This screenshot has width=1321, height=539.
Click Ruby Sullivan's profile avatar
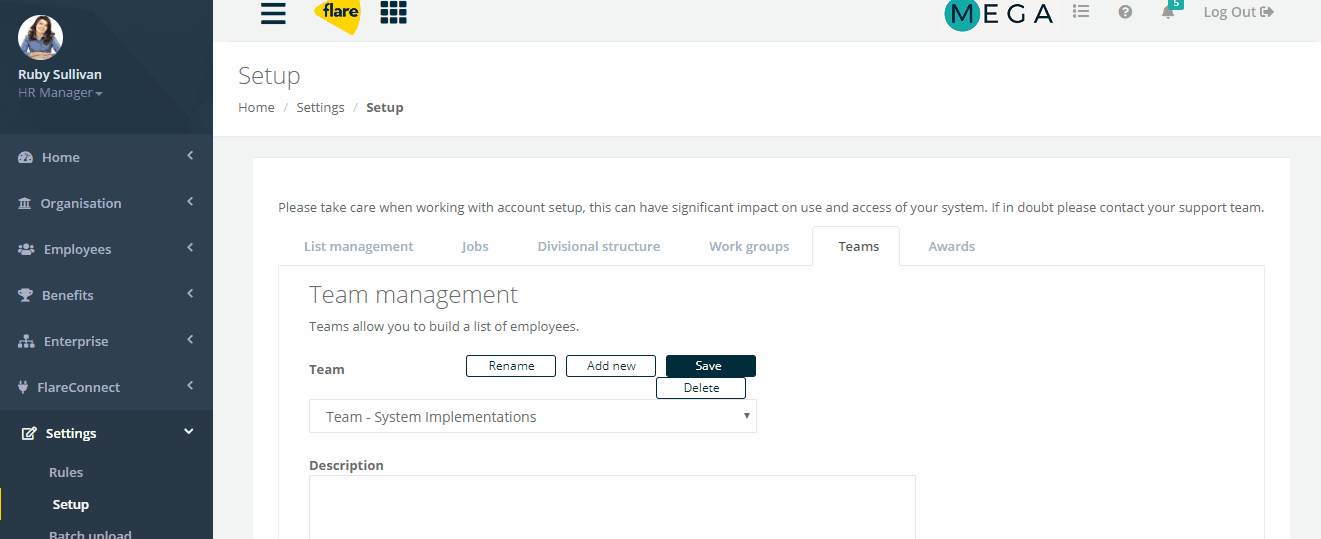41,38
